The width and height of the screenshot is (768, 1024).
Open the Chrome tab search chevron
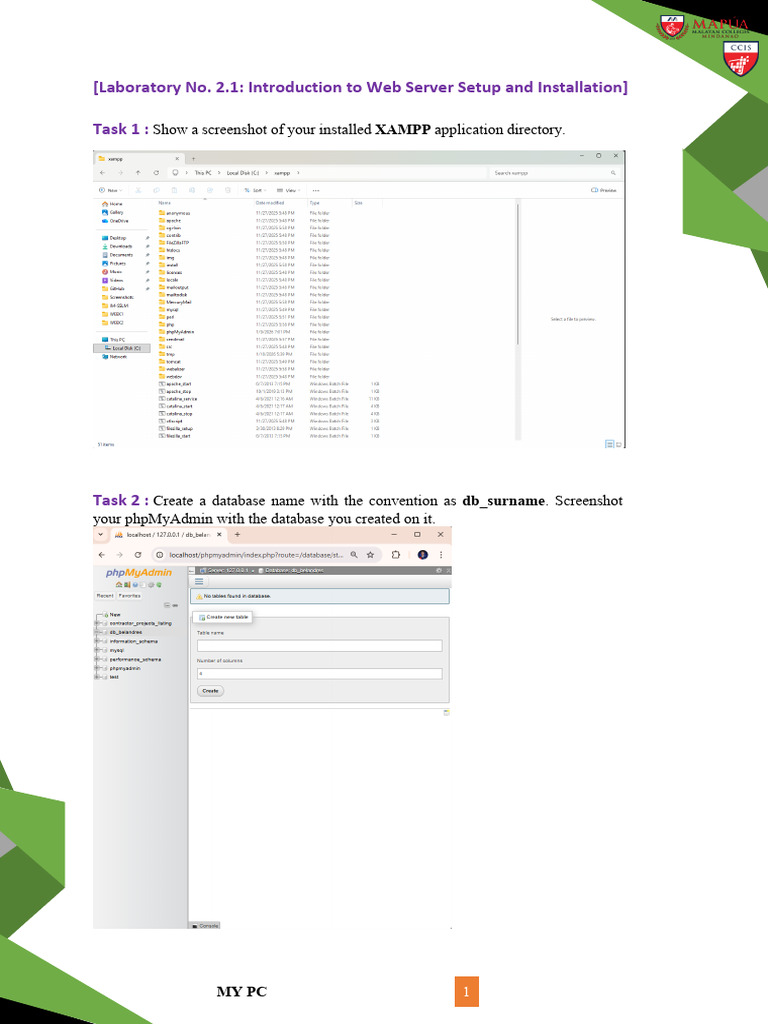101,534
